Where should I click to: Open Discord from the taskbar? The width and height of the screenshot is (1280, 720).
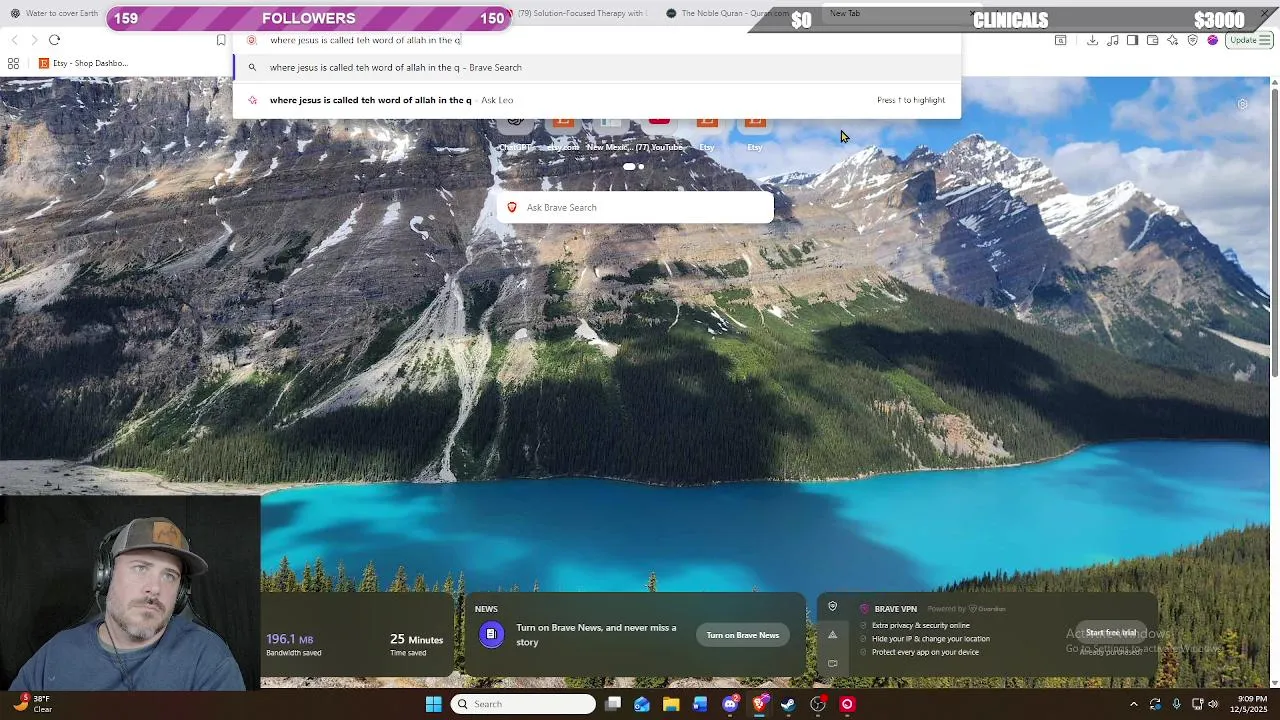click(730, 704)
